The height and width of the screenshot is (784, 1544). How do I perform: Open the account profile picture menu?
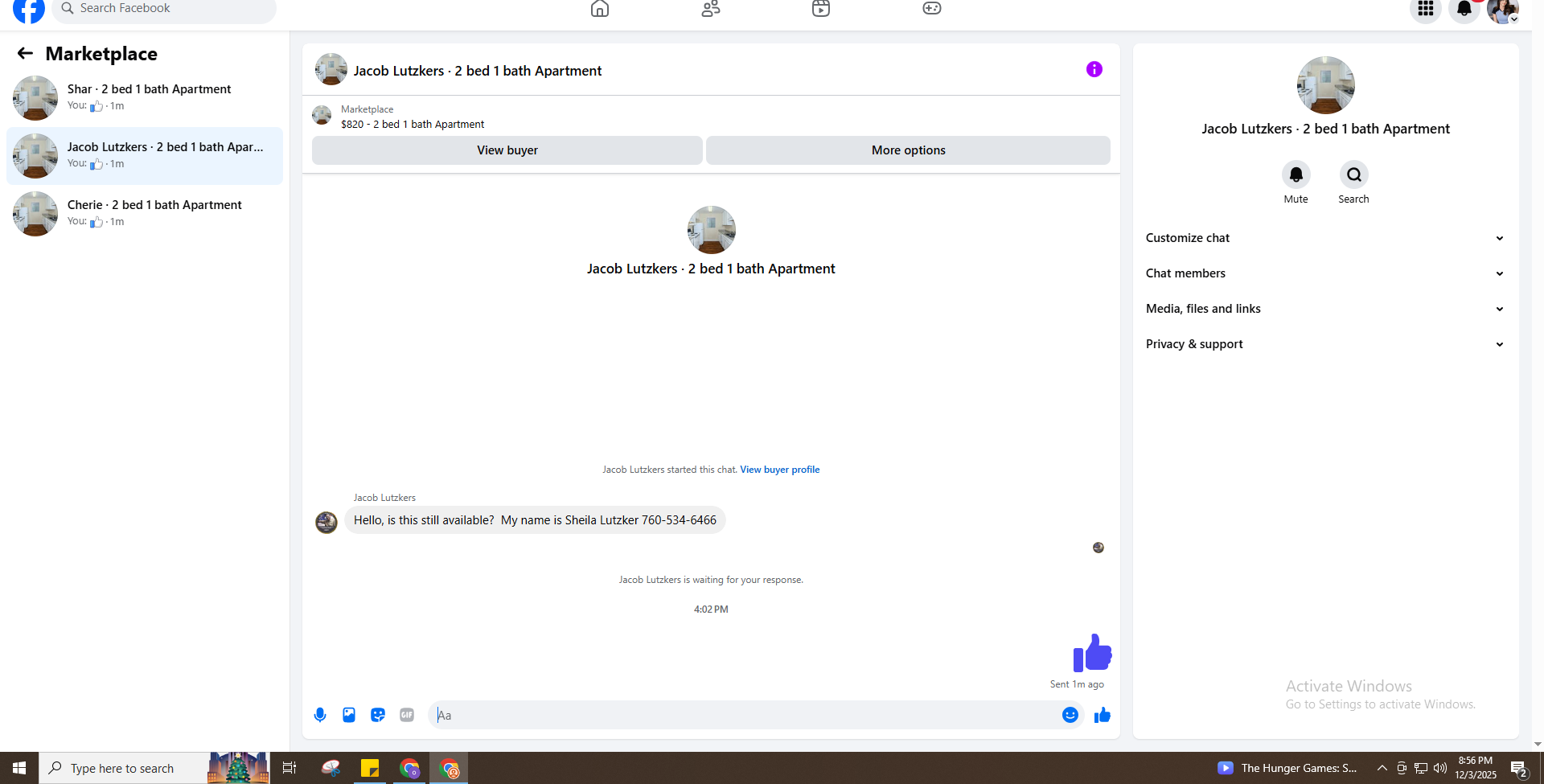coord(1502,10)
